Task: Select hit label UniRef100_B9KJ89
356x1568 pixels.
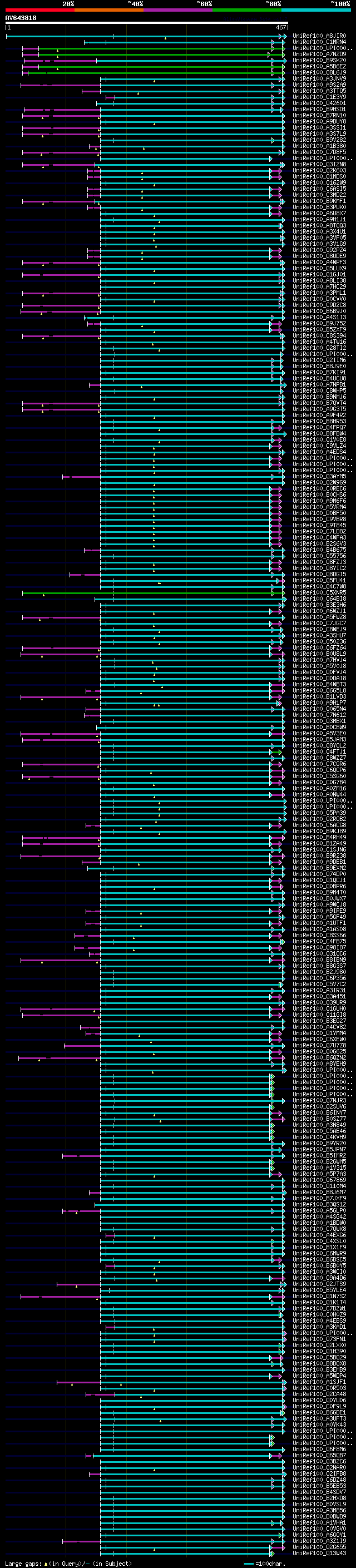Action: pos(319,832)
